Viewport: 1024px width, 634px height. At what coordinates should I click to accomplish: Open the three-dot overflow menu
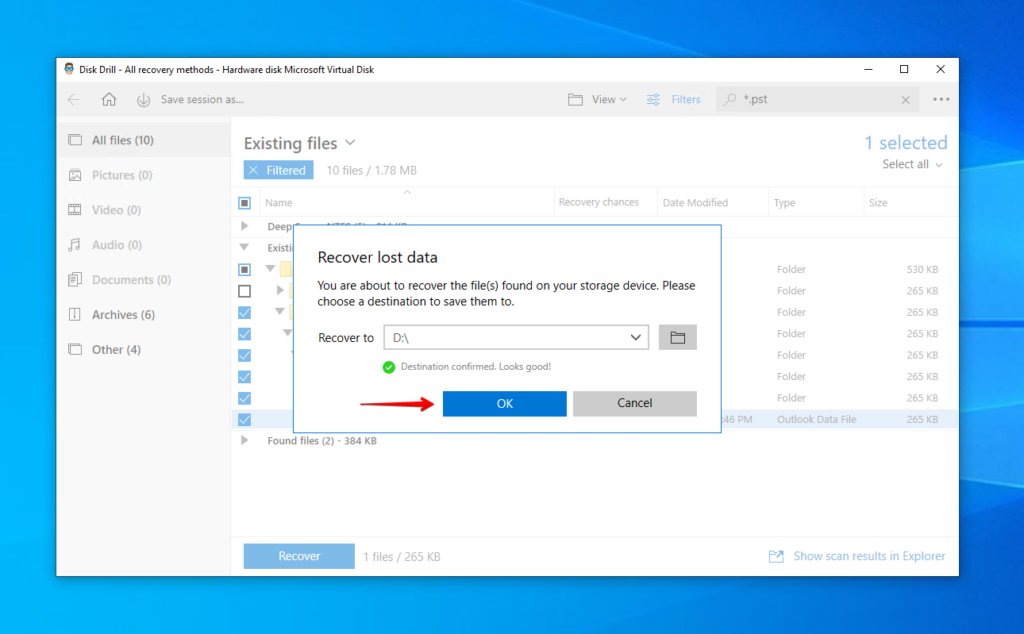pyautogui.click(x=940, y=99)
